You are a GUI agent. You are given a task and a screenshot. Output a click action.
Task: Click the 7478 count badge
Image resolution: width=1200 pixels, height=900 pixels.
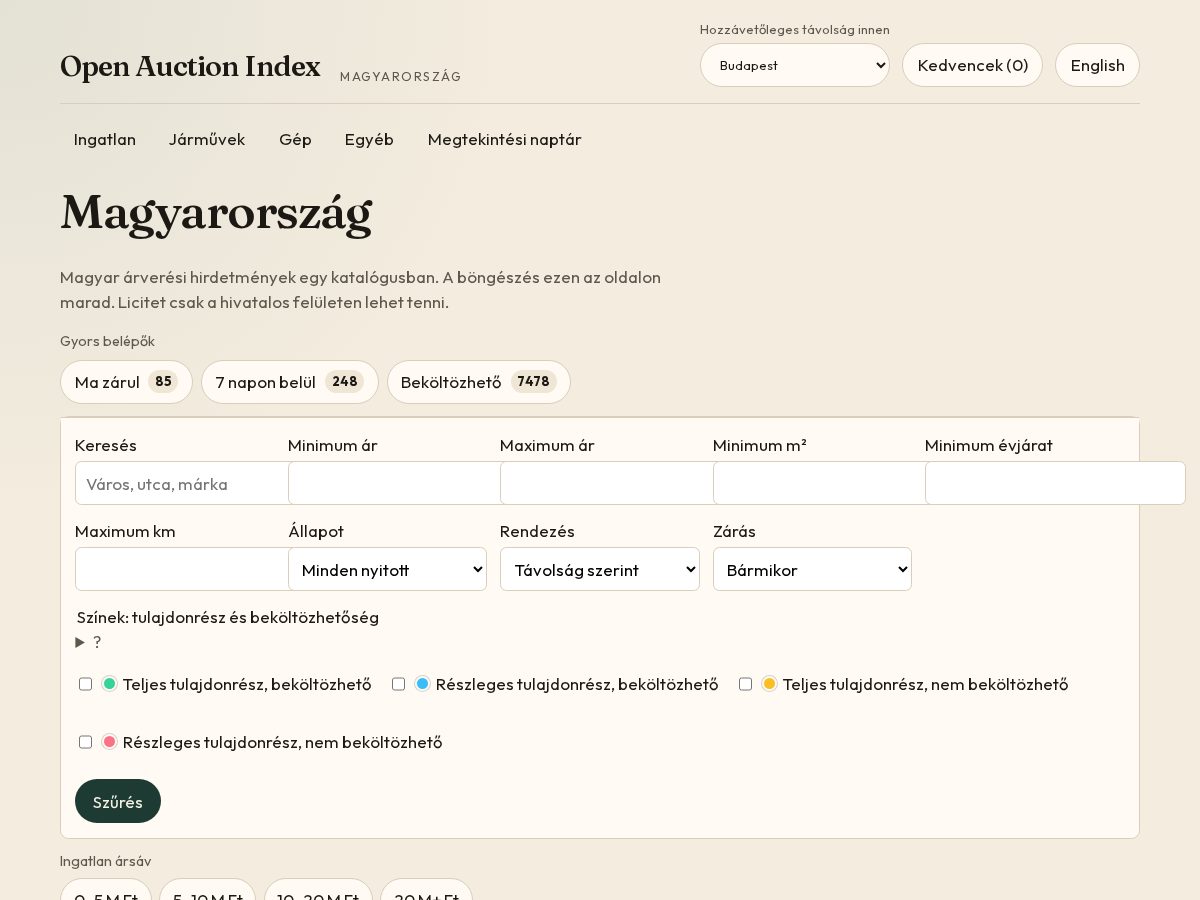[534, 382]
